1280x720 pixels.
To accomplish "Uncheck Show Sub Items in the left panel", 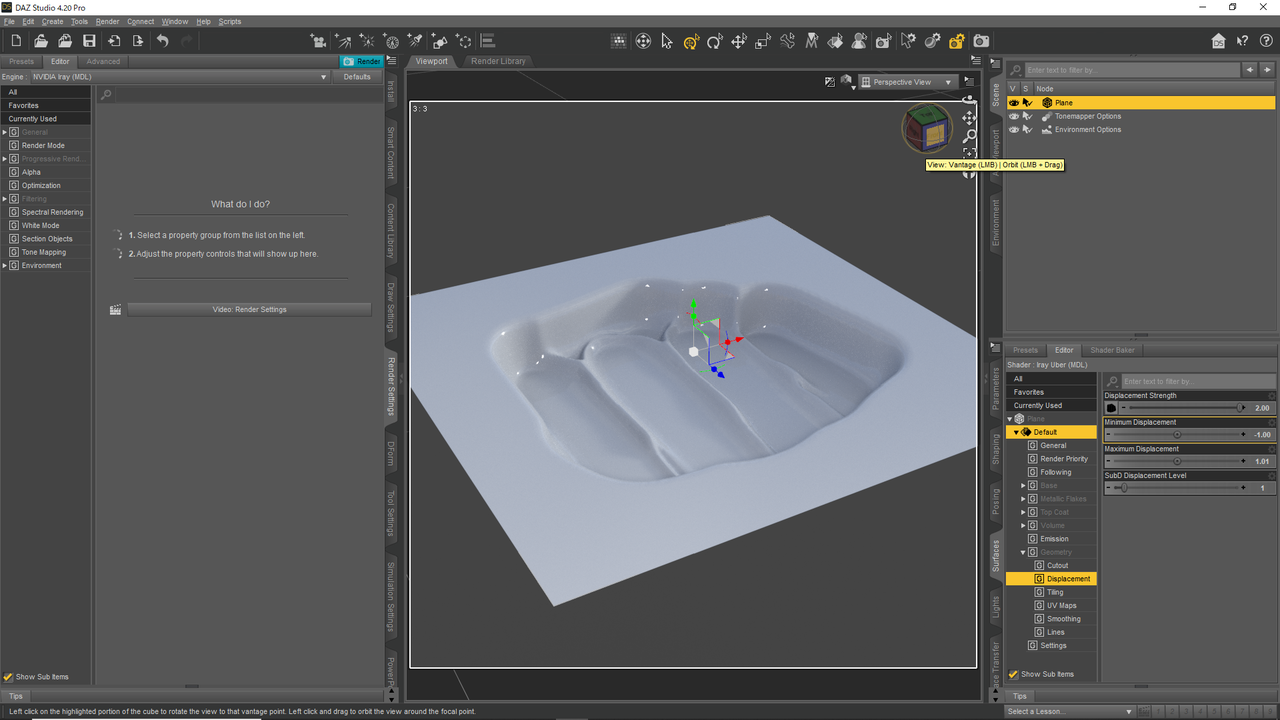I will (7, 676).
